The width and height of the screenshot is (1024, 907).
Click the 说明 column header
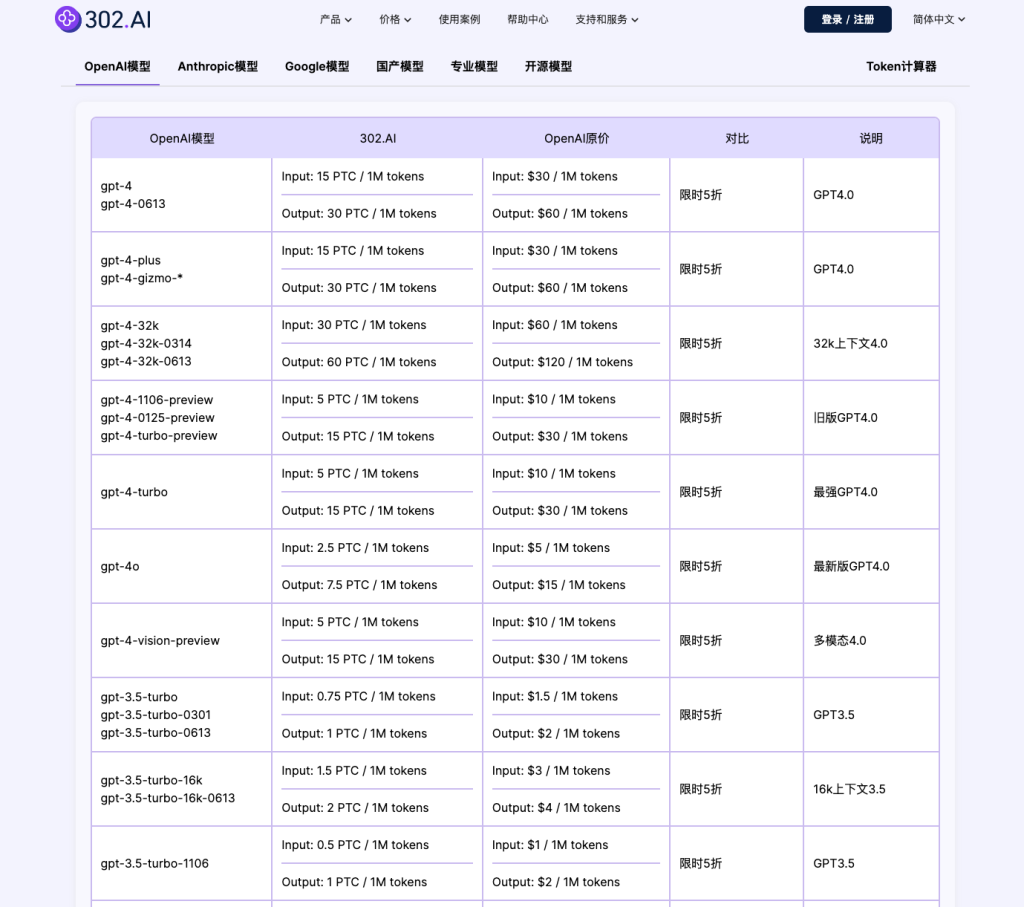[x=871, y=138]
